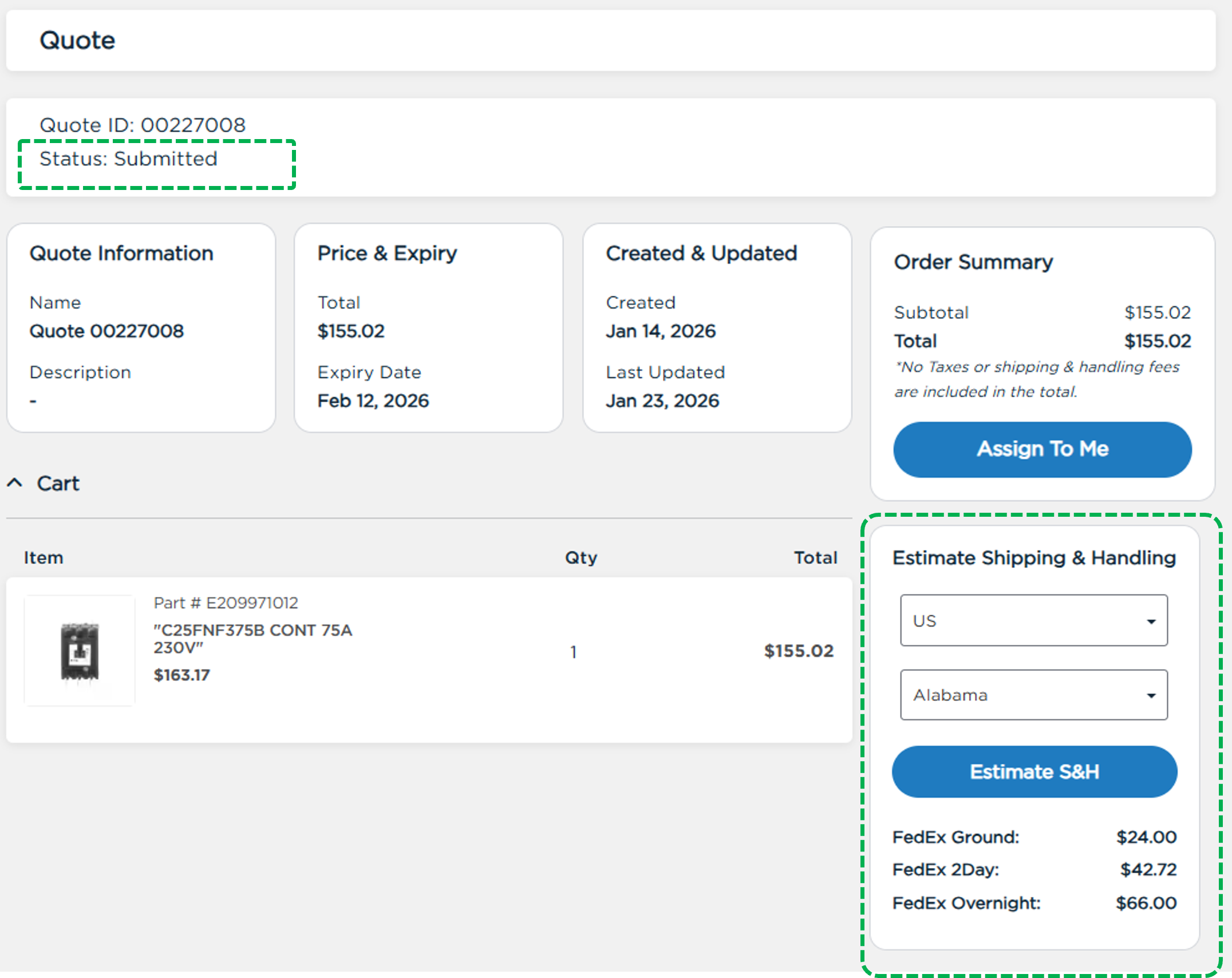Image resolution: width=1232 pixels, height=978 pixels.
Task: Select the Status: Submitted label
Action: (128, 159)
